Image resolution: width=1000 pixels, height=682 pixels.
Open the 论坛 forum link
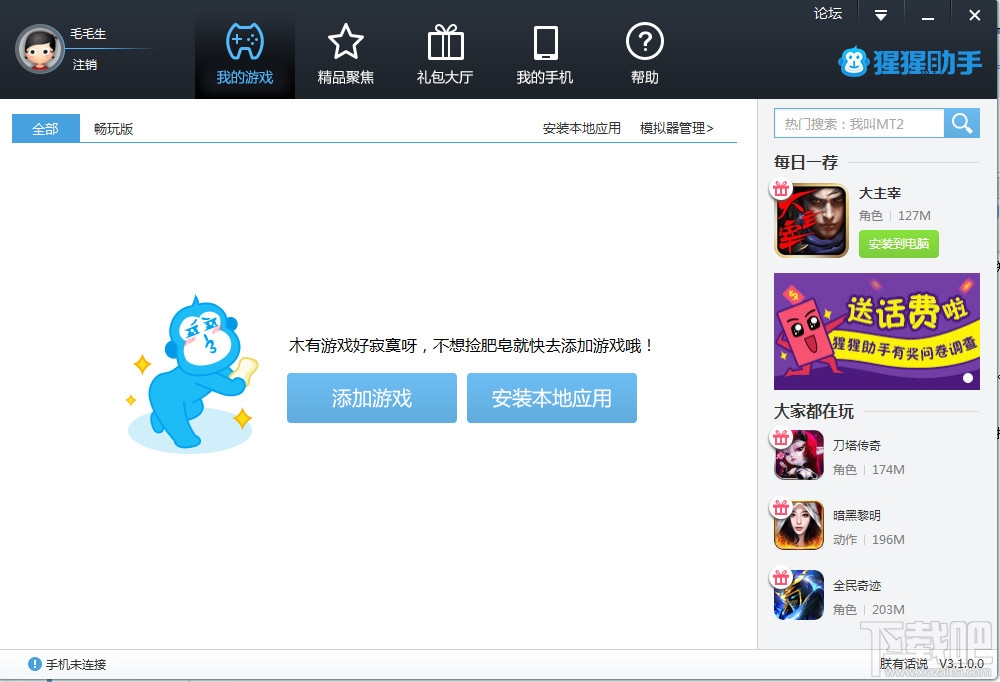(828, 13)
